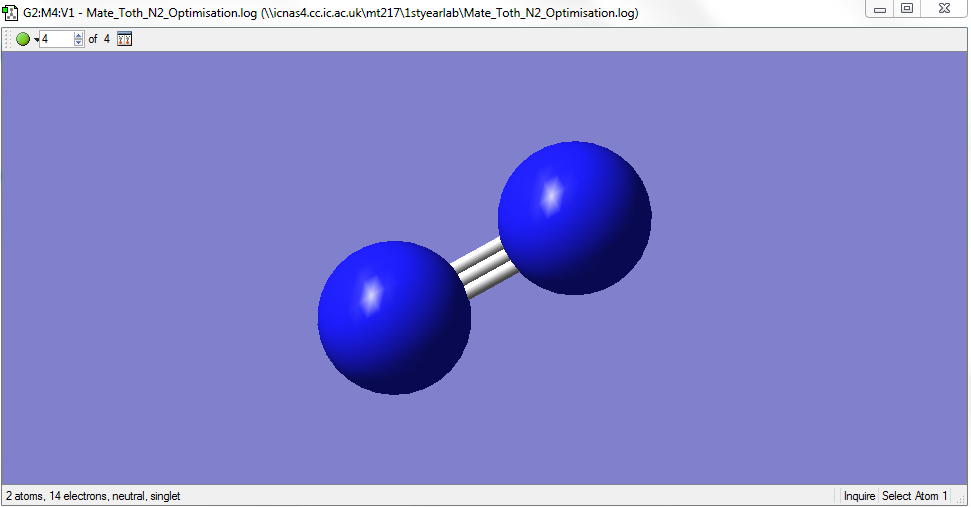Click the 'Inquire' status bar entry
This screenshot has height=507, width=971.
859,496
